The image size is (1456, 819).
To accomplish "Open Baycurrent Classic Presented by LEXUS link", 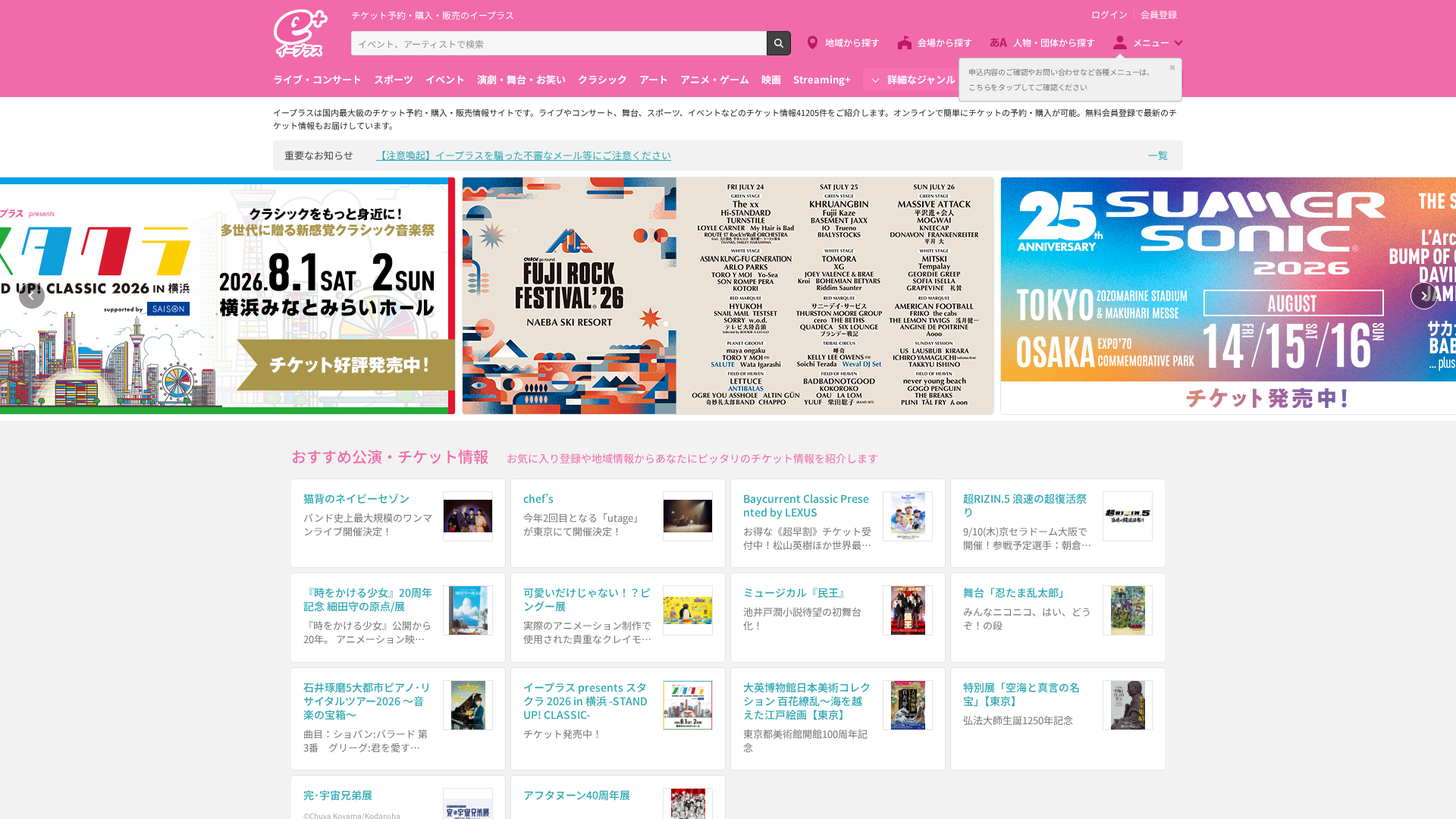I will (x=806, y=505).
